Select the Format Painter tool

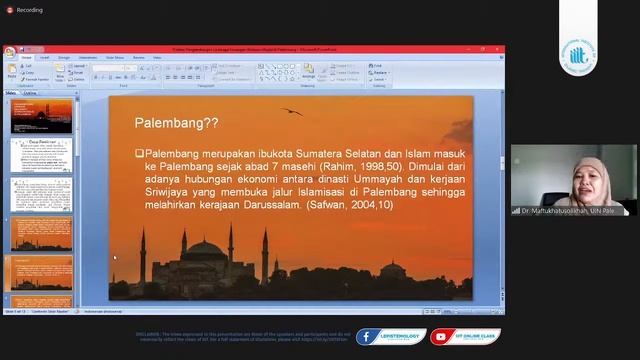35,79
